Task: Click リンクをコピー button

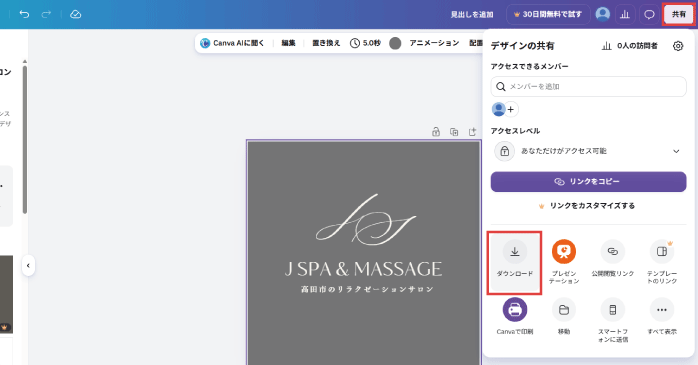Action: (588, 182)
